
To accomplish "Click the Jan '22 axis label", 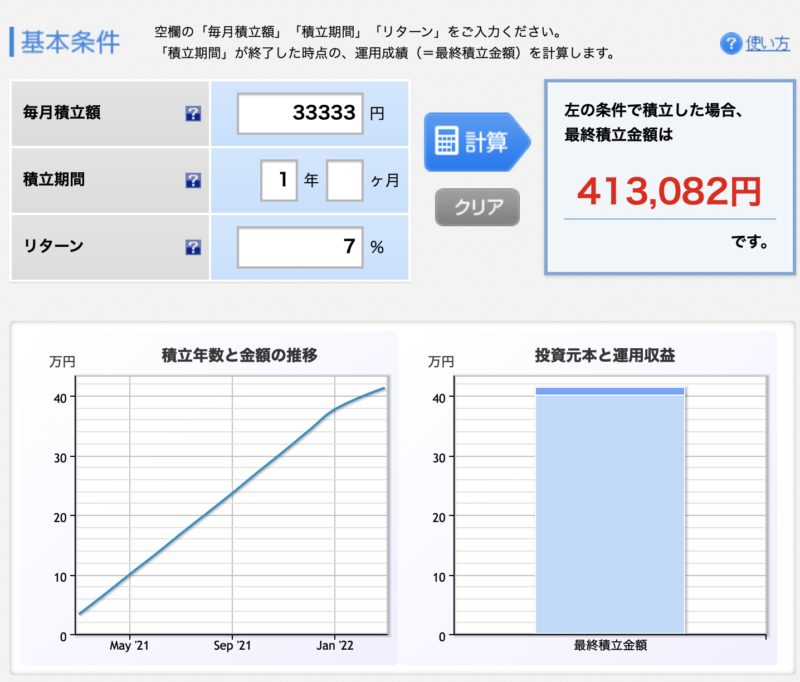I will 334,645.
